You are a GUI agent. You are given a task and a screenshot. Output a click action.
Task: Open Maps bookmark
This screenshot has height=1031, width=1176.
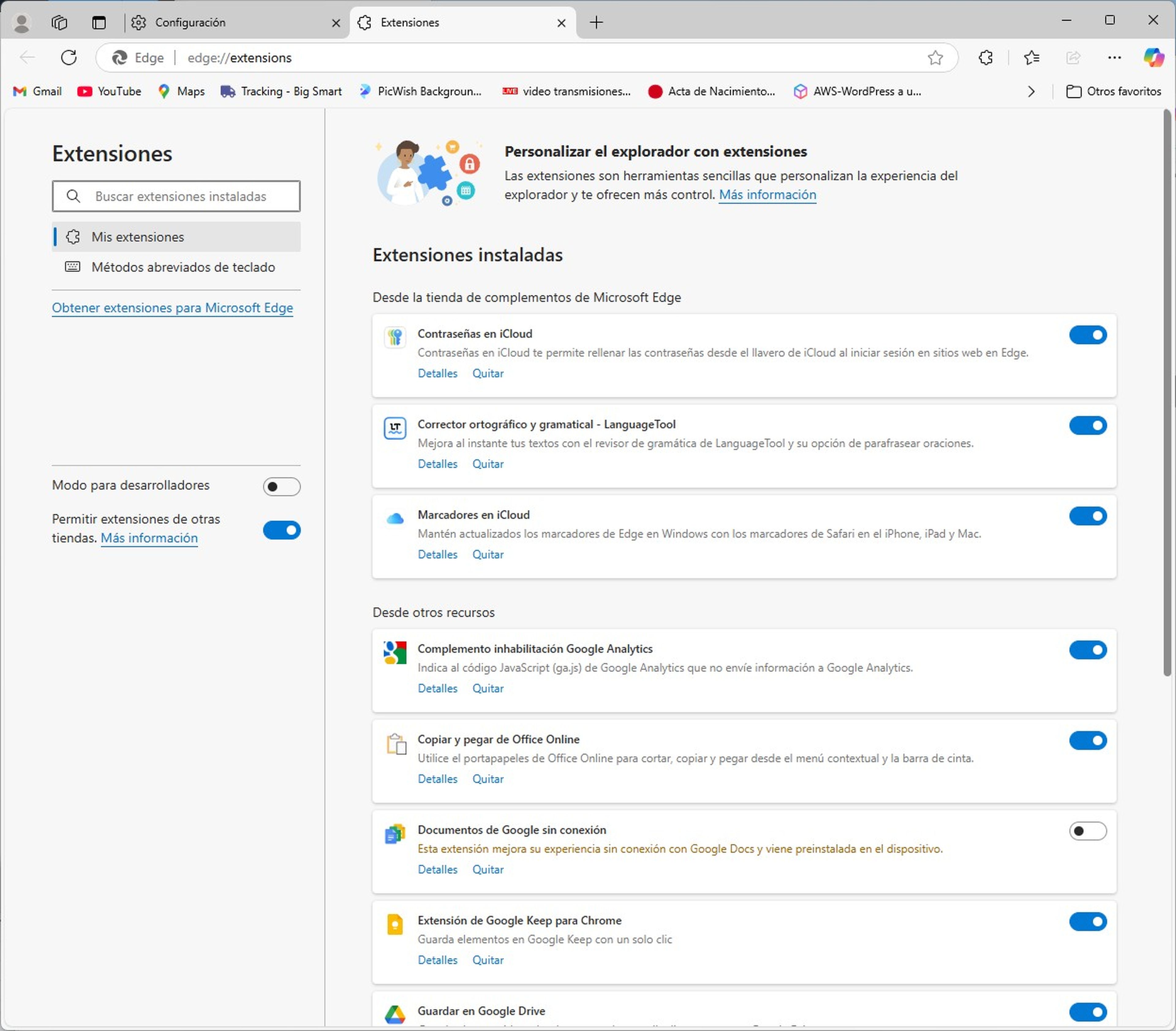coord(181,92)
